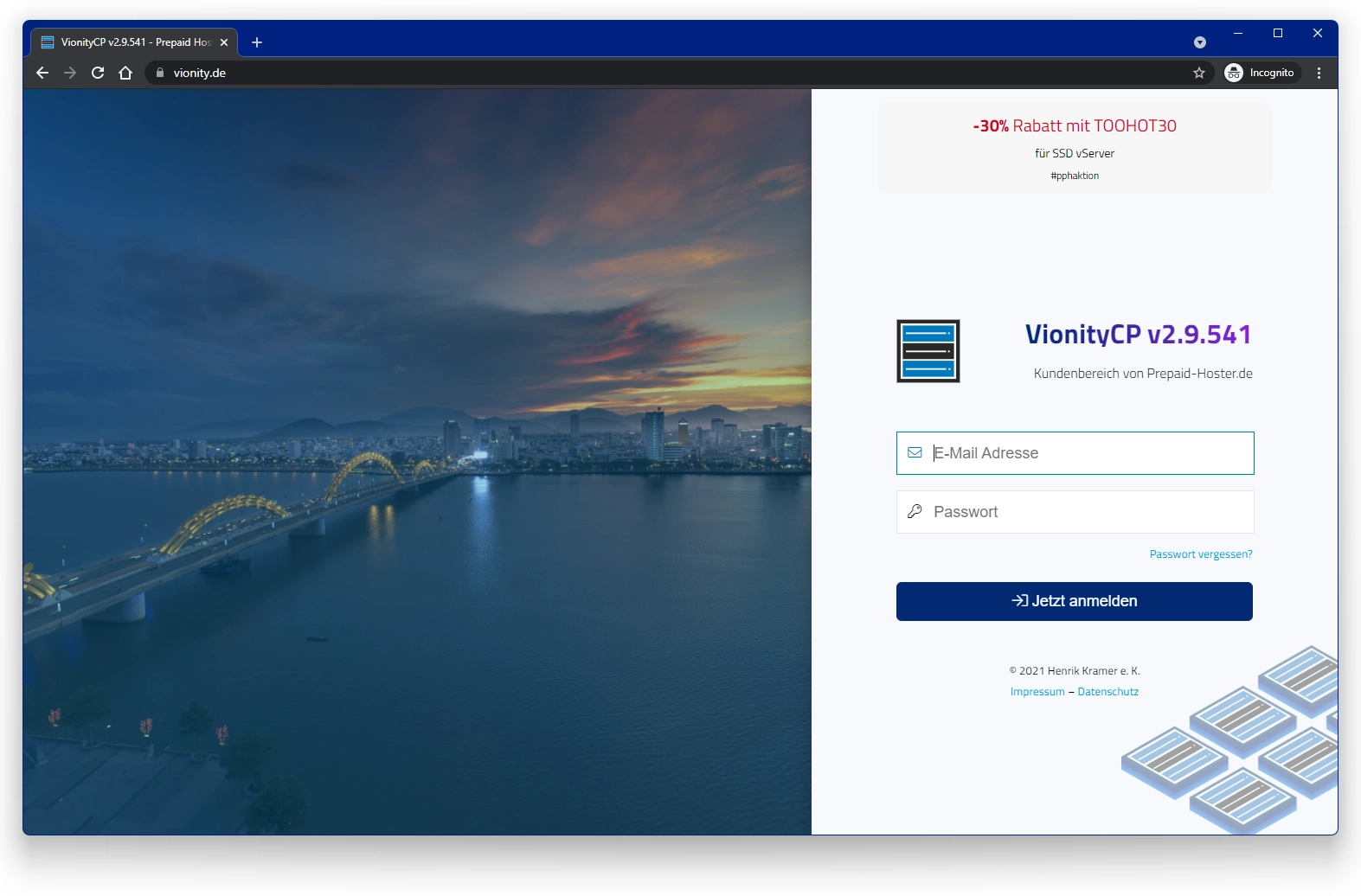This screenshot has height=896, width=1361.
Task: Open a new tab with the plus button
Action: pos(257,42)
